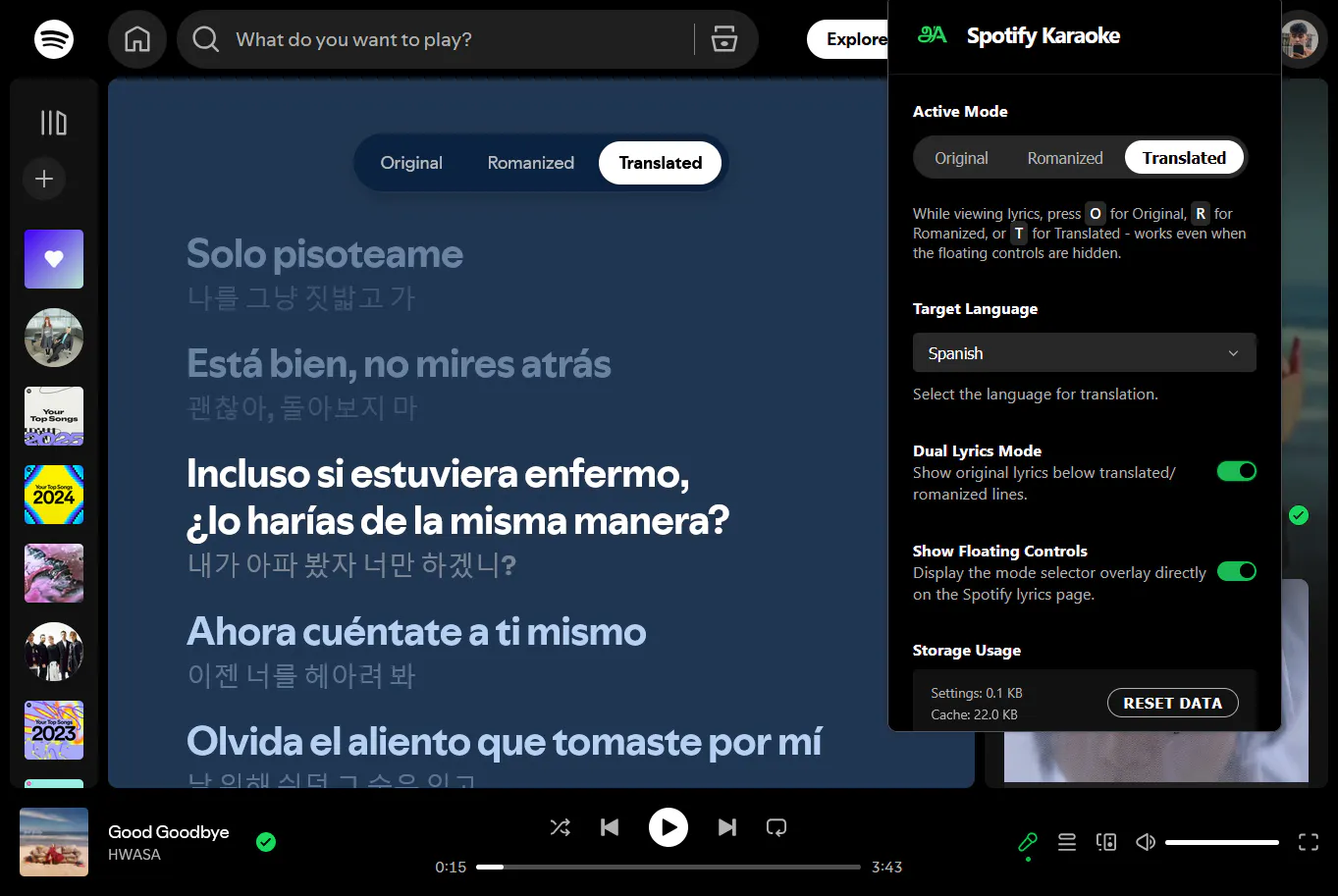The height and width of the screenshot is (896, 1338).
Task: Play the current song
Action: point(669,827)
